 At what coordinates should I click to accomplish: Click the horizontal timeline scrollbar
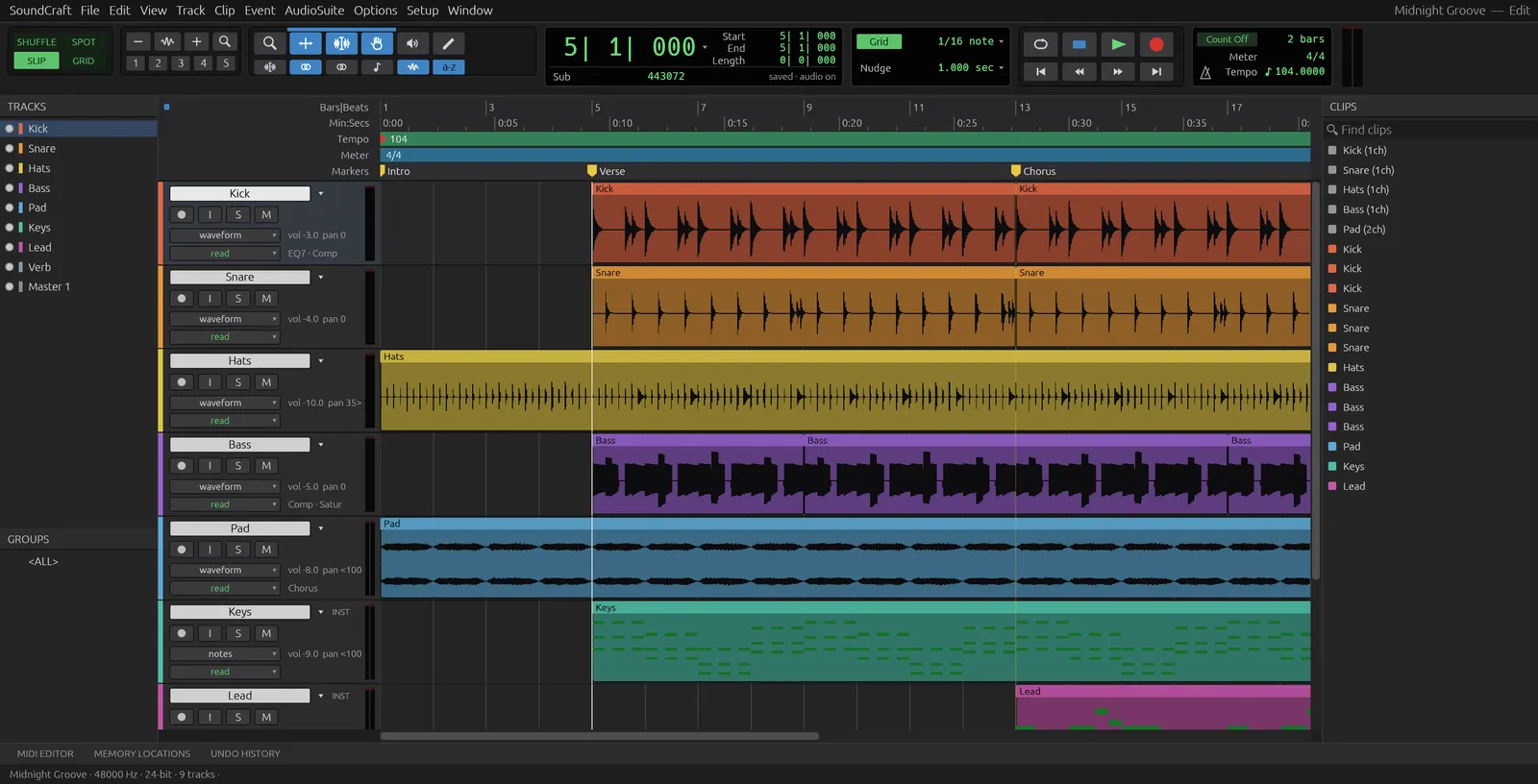point(600,737)
